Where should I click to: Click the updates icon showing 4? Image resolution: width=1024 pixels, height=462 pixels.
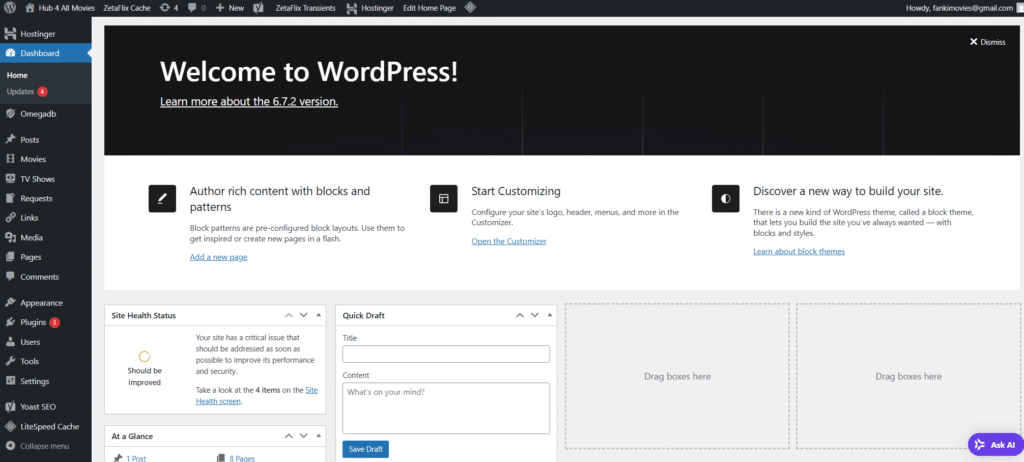point(168,8)
